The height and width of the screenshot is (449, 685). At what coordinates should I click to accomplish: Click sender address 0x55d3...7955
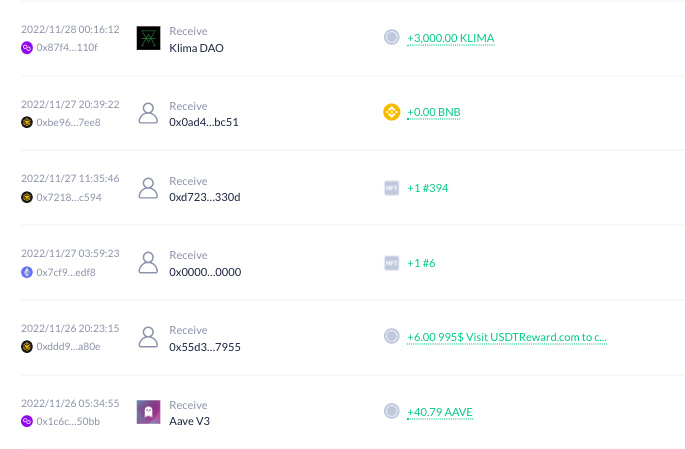(x=204, y=347)
